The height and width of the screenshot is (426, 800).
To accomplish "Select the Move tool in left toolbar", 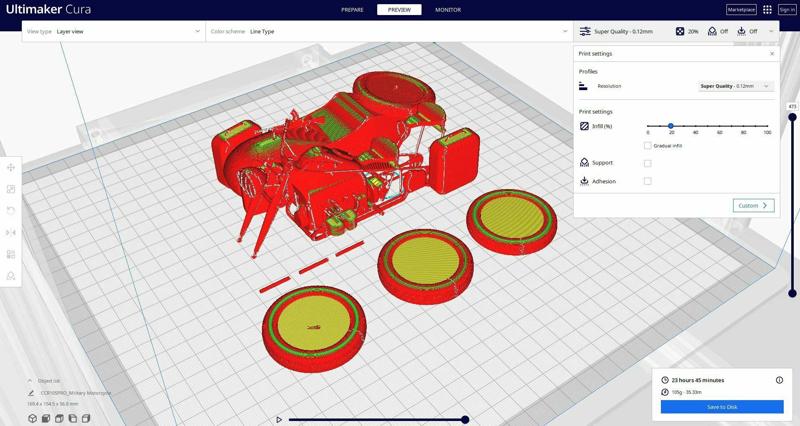I will click(11, 167).
